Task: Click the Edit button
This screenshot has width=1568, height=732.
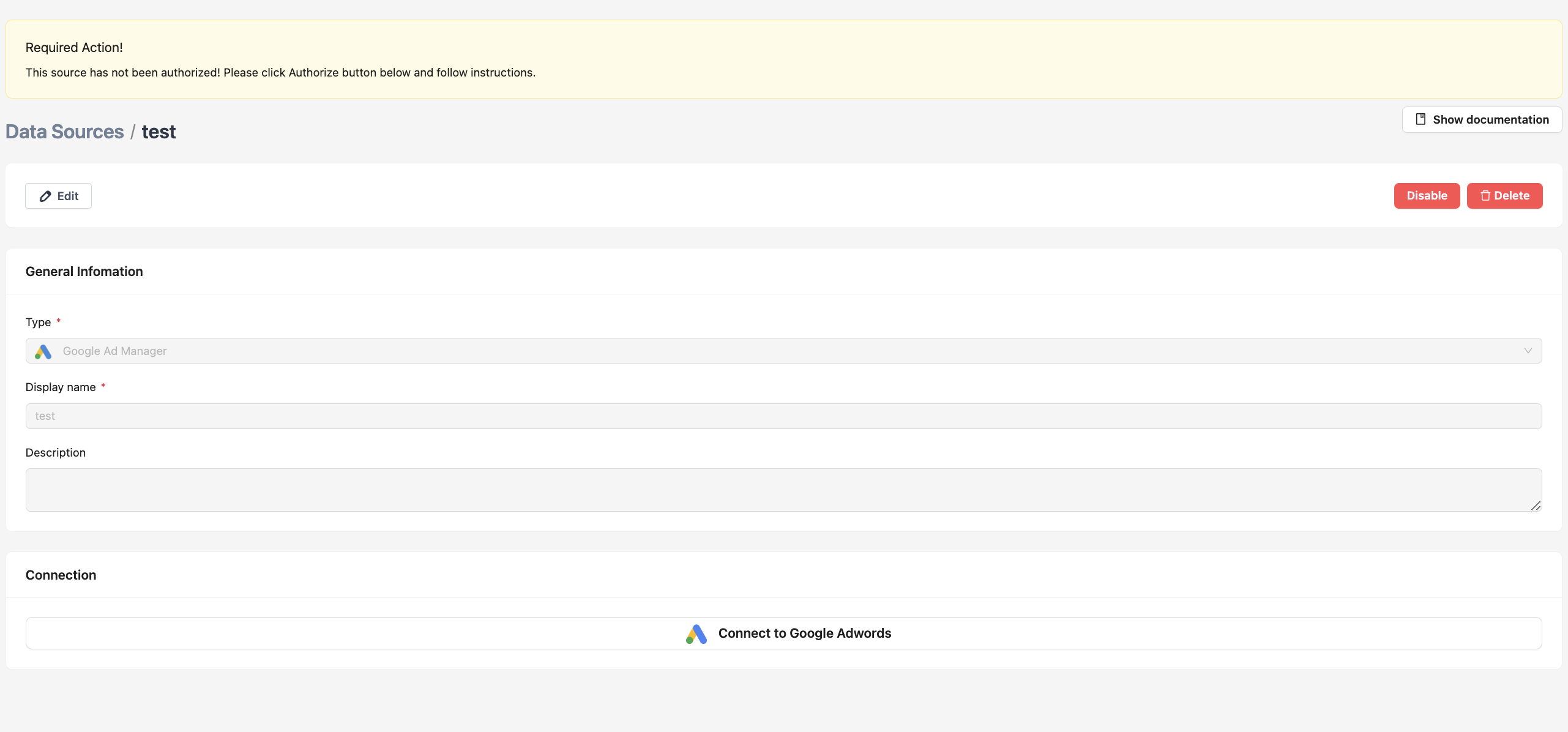Action: (59, 196)
